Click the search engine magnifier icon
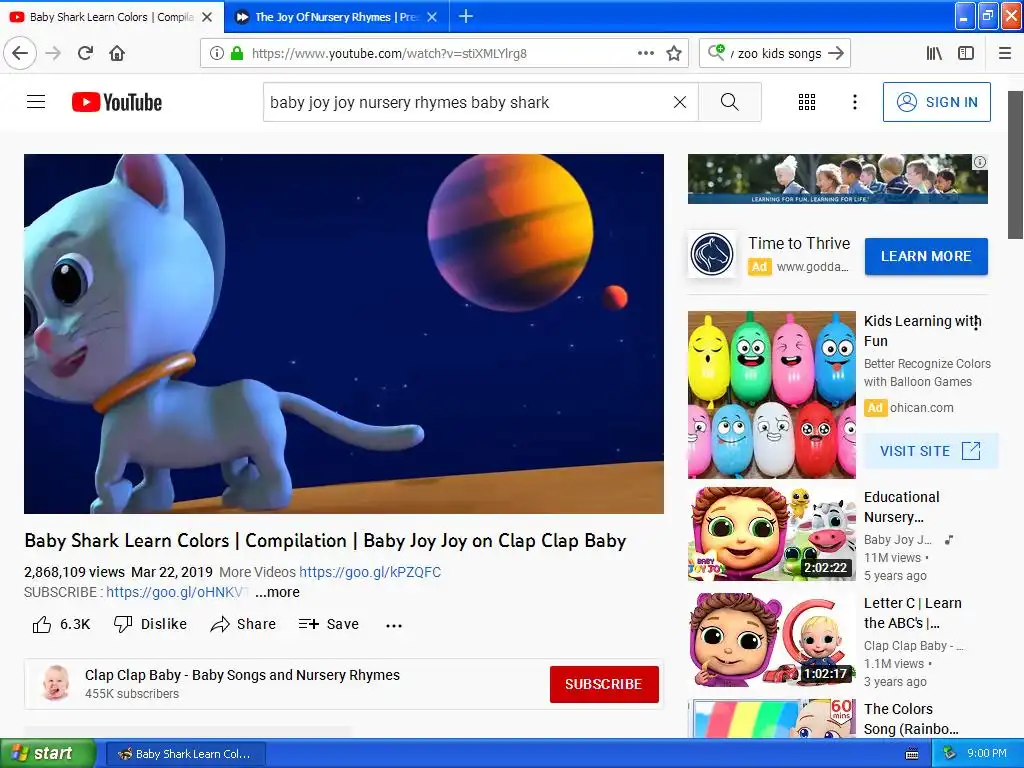 (x=716, y=52)
